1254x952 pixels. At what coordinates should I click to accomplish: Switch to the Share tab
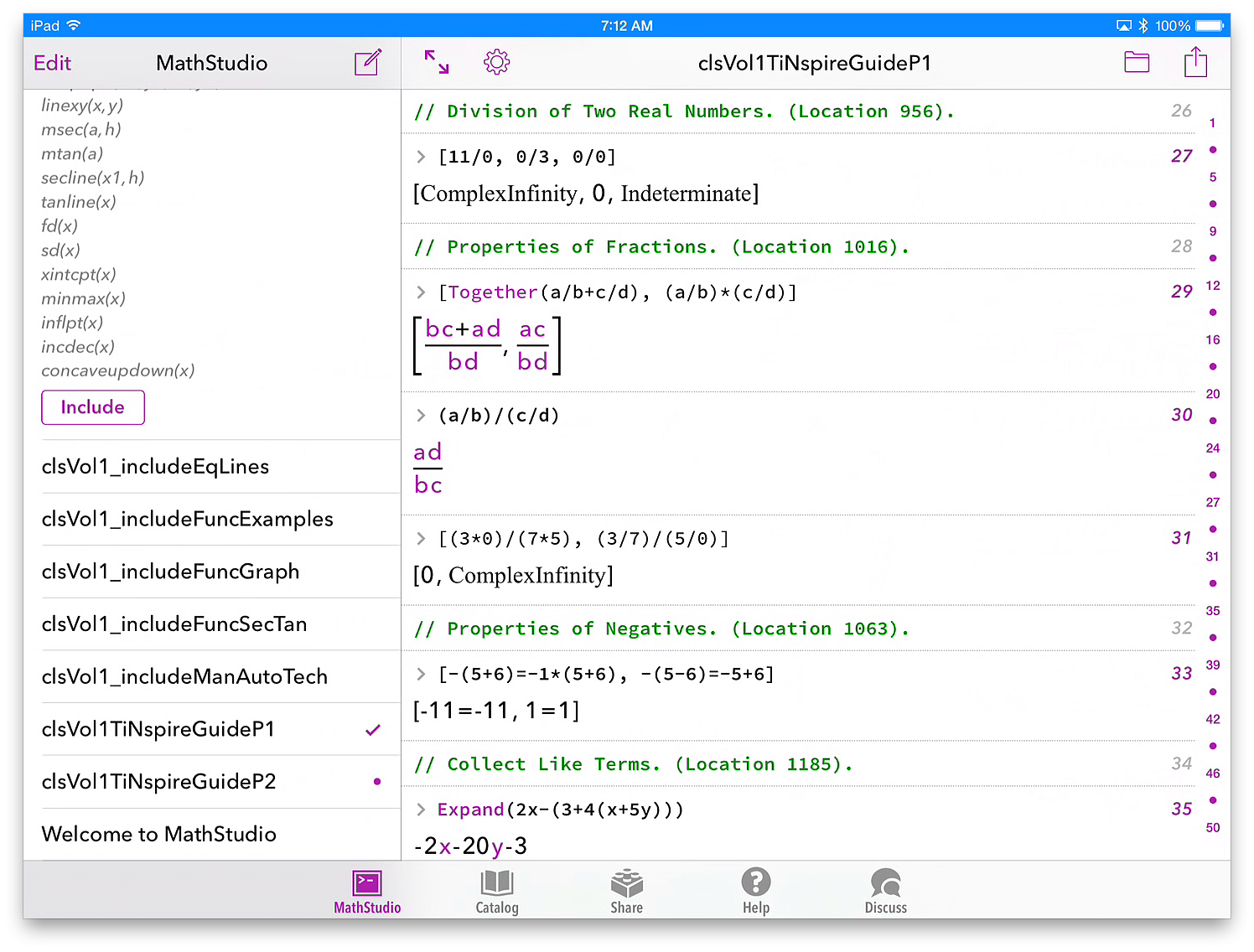[626, 892]
